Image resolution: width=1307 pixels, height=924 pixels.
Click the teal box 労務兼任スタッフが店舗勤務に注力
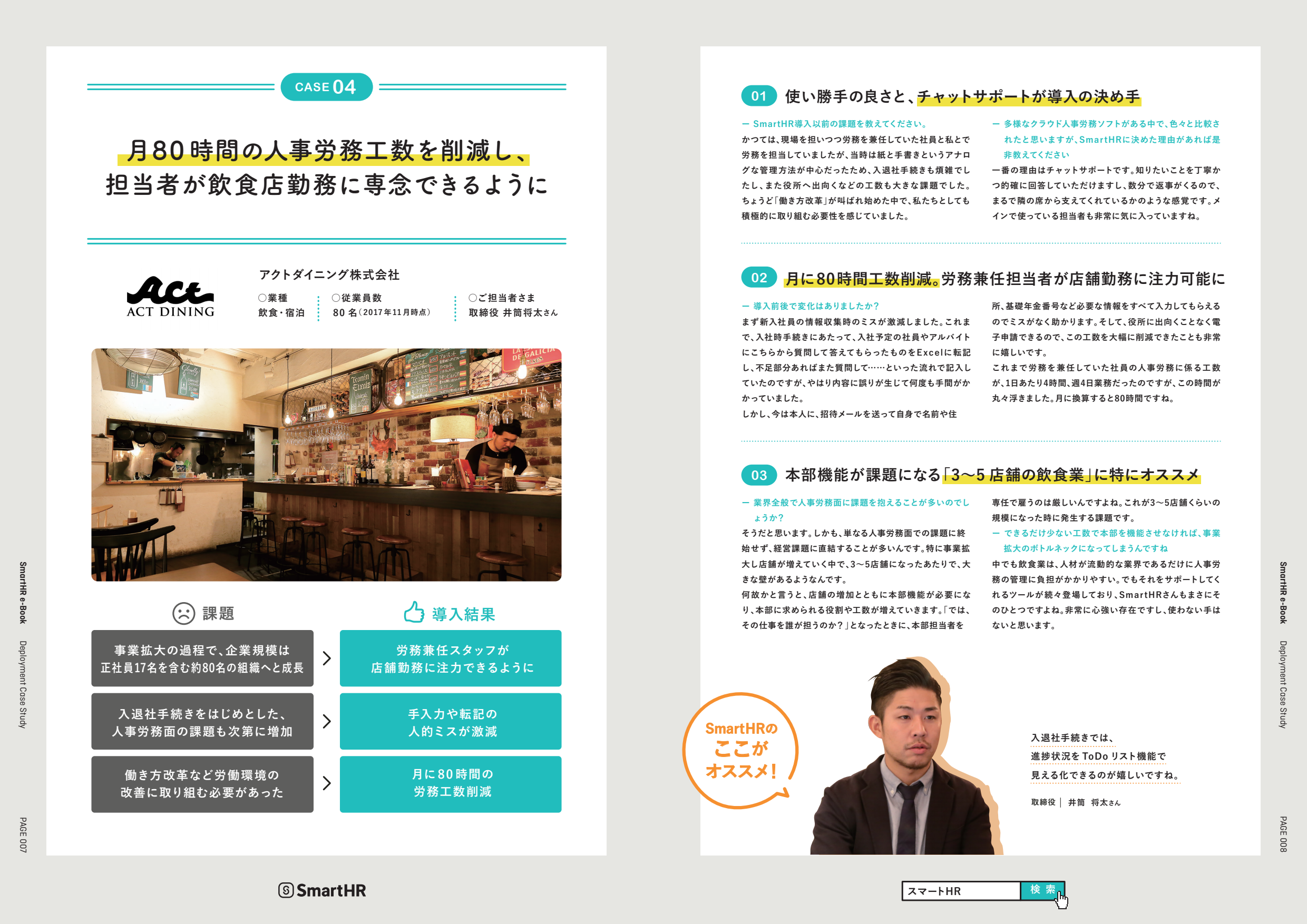coord(450,658)
